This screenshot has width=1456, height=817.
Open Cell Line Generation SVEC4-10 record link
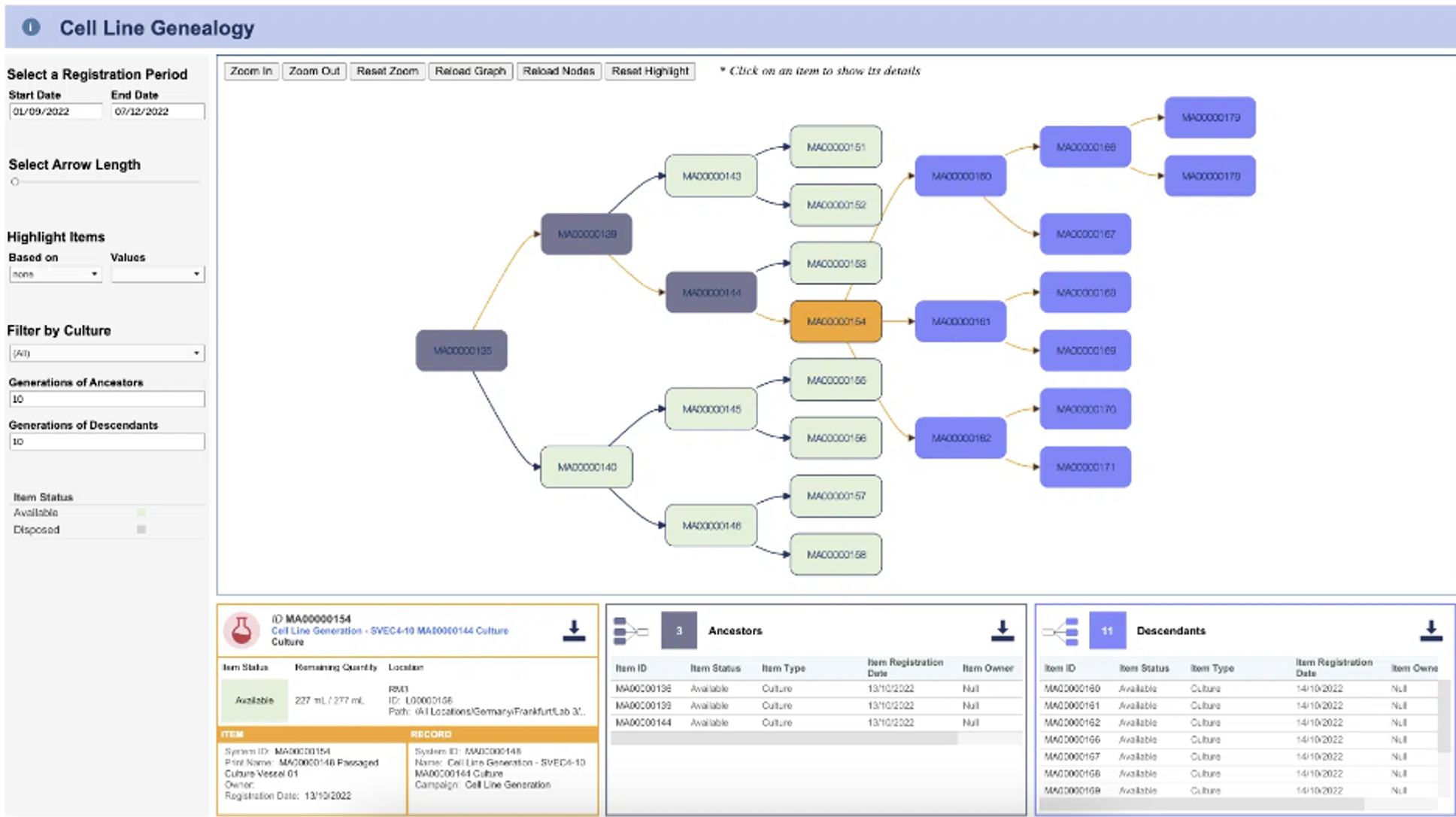[390, 630]
